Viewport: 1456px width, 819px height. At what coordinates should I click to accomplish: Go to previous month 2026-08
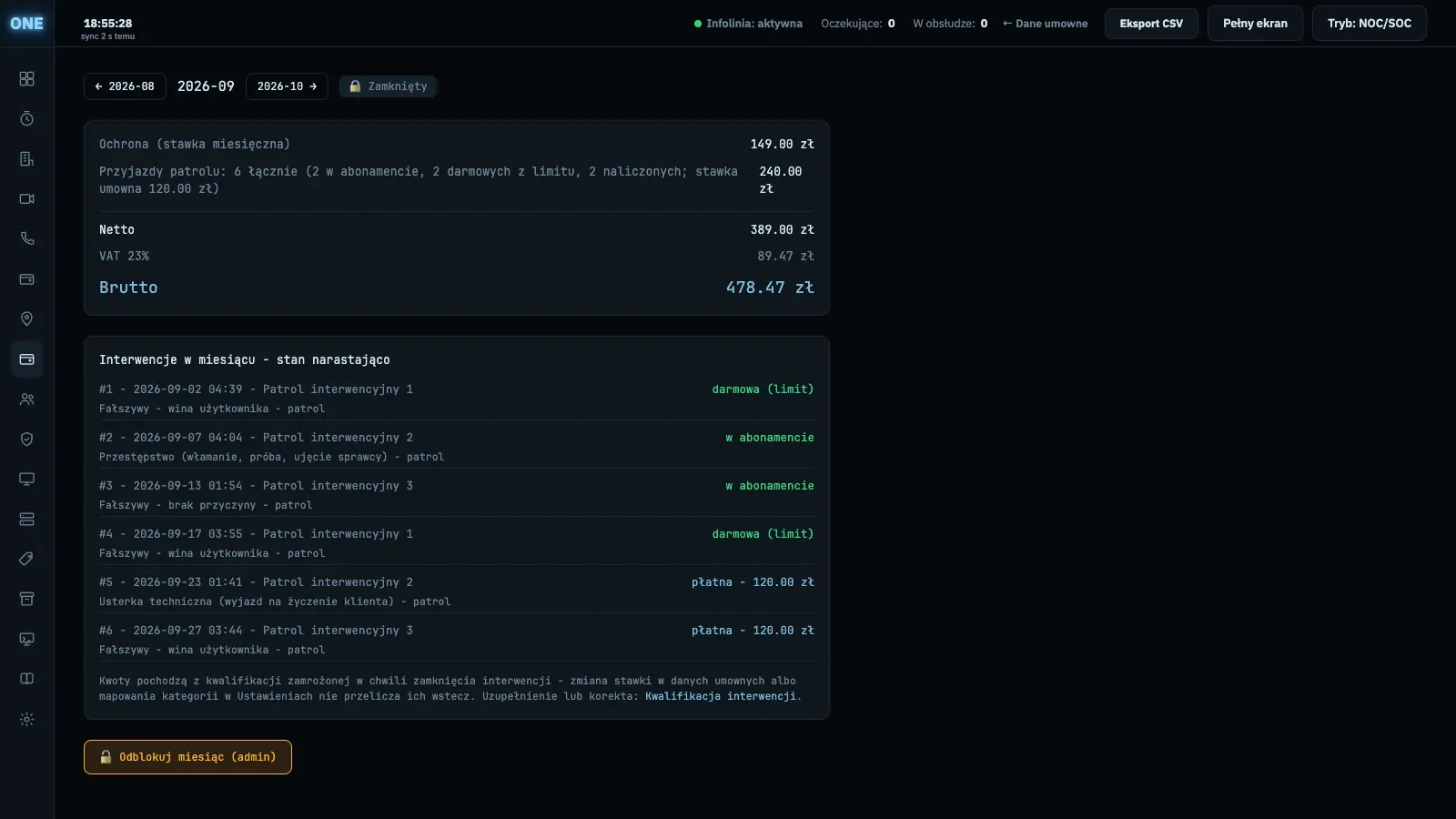(x=125, y=86)
